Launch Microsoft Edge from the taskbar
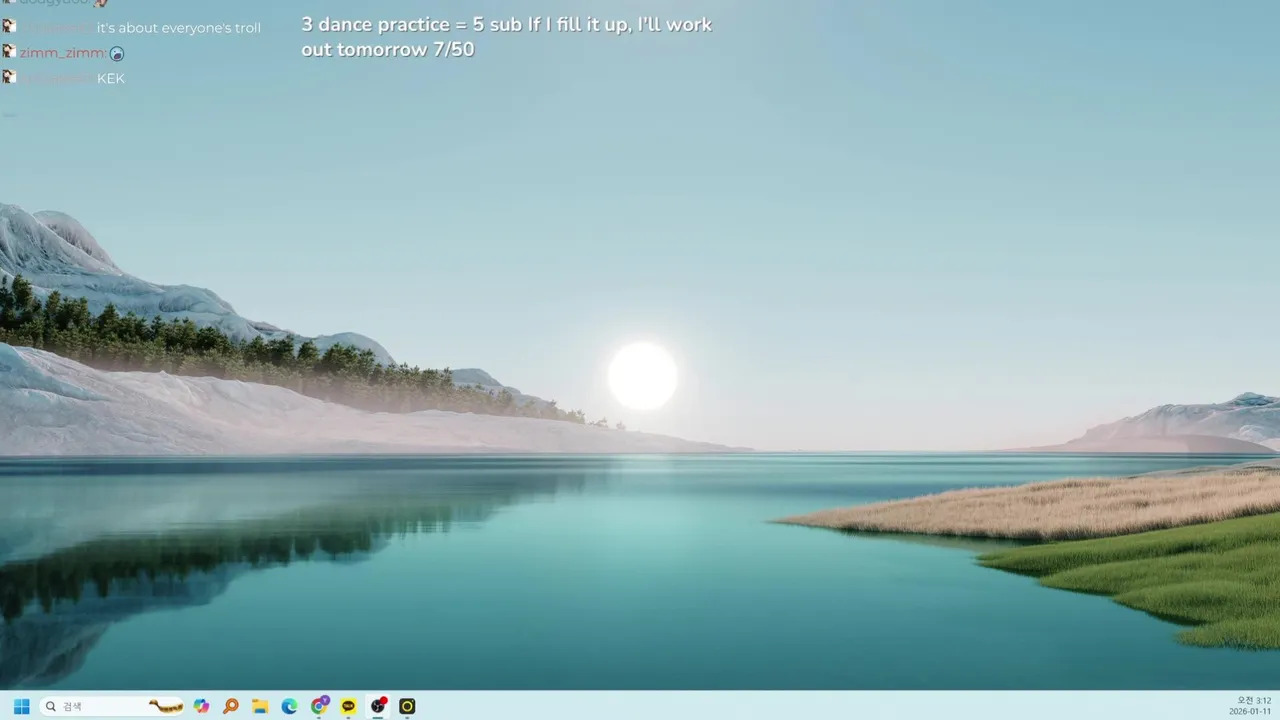Image resolution: width=1280 pixels, height=720 pixels. click(x=289, y=706)
